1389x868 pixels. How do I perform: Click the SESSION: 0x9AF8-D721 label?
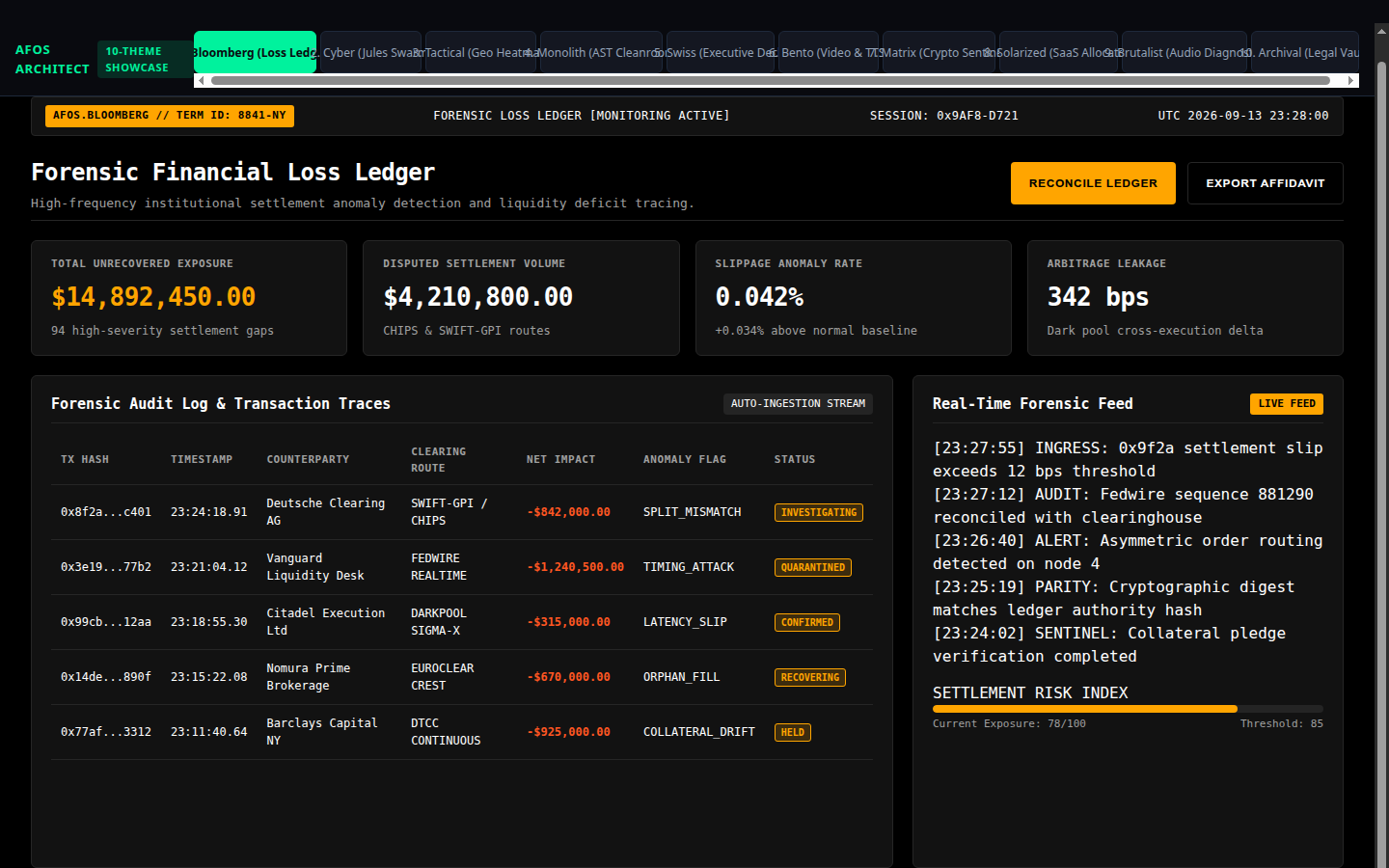tap(944, 116)
